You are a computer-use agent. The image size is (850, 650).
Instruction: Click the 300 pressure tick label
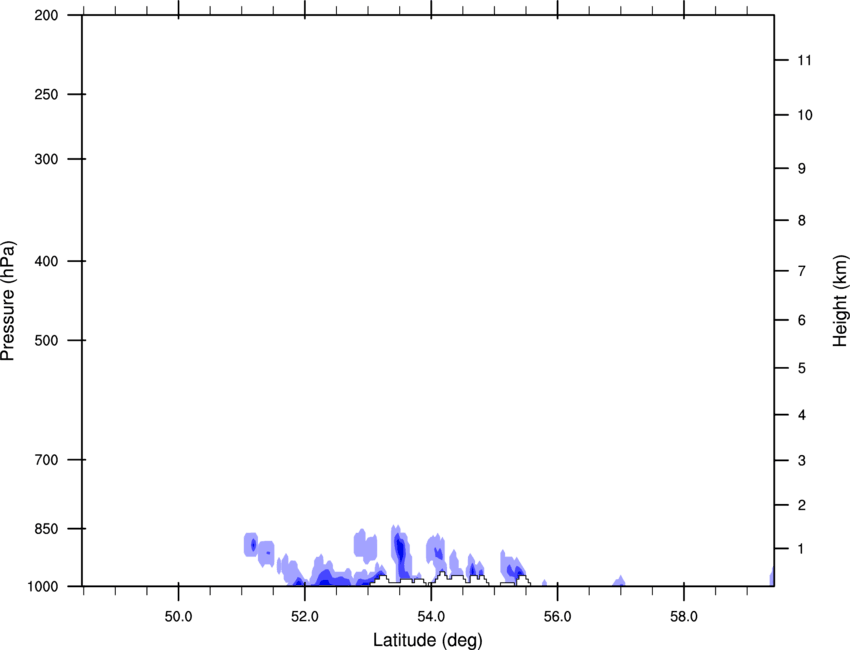coord(46,159)
